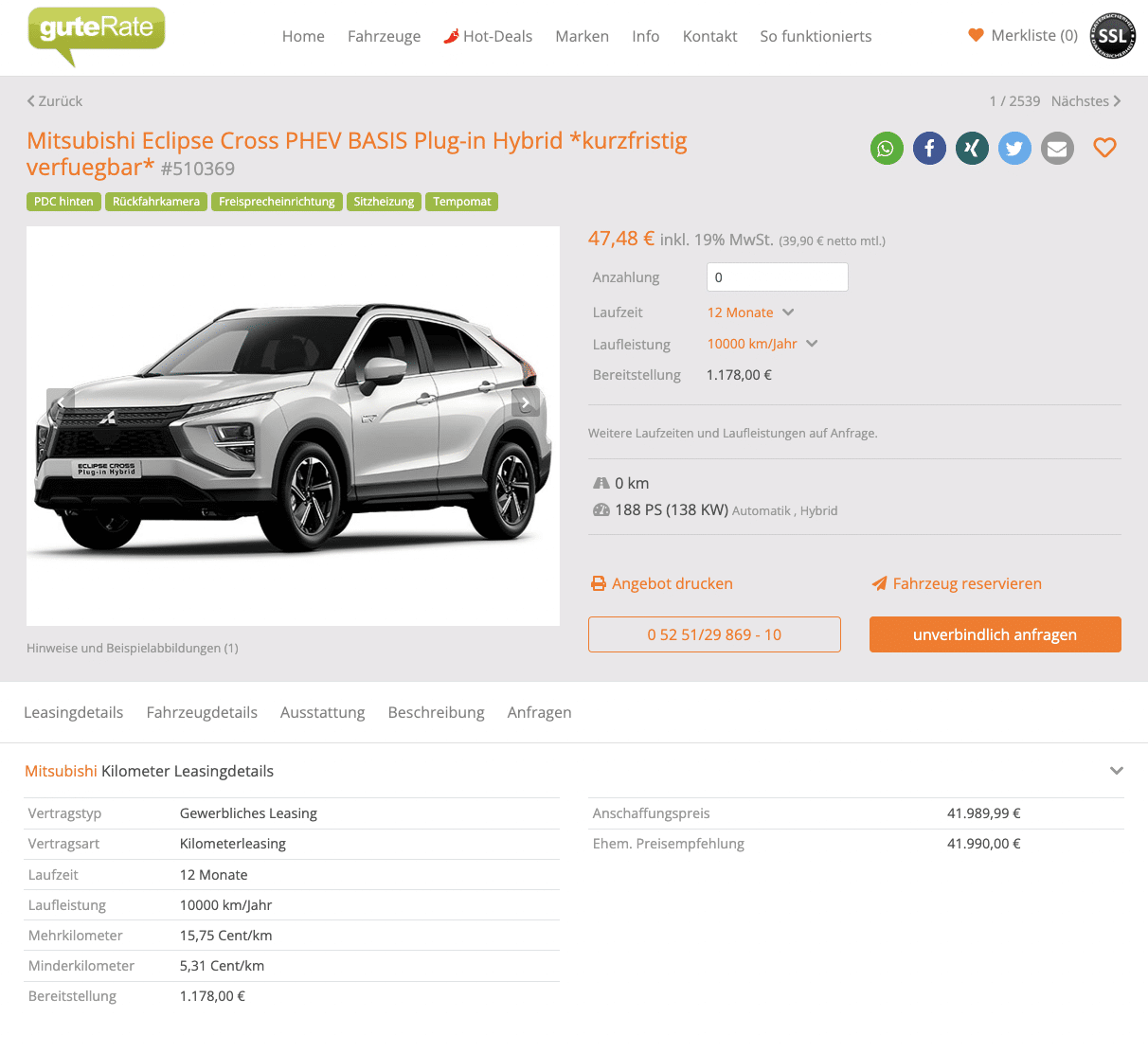1148x1053 pixels.
Task: Click the road icon next to 0 km
Action: click(601, 483)
